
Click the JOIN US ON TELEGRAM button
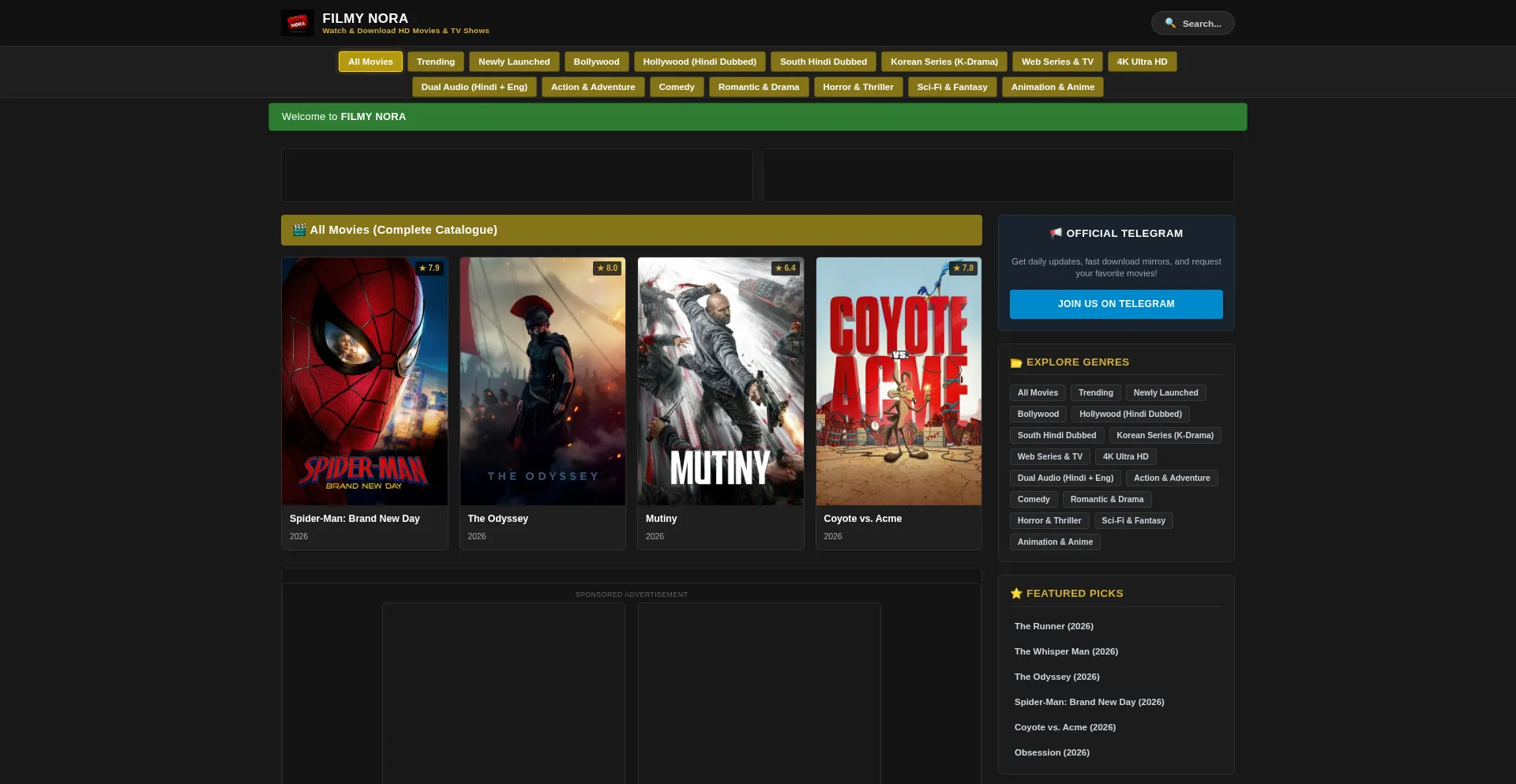pyautogui.click(x=1116, y=304)
